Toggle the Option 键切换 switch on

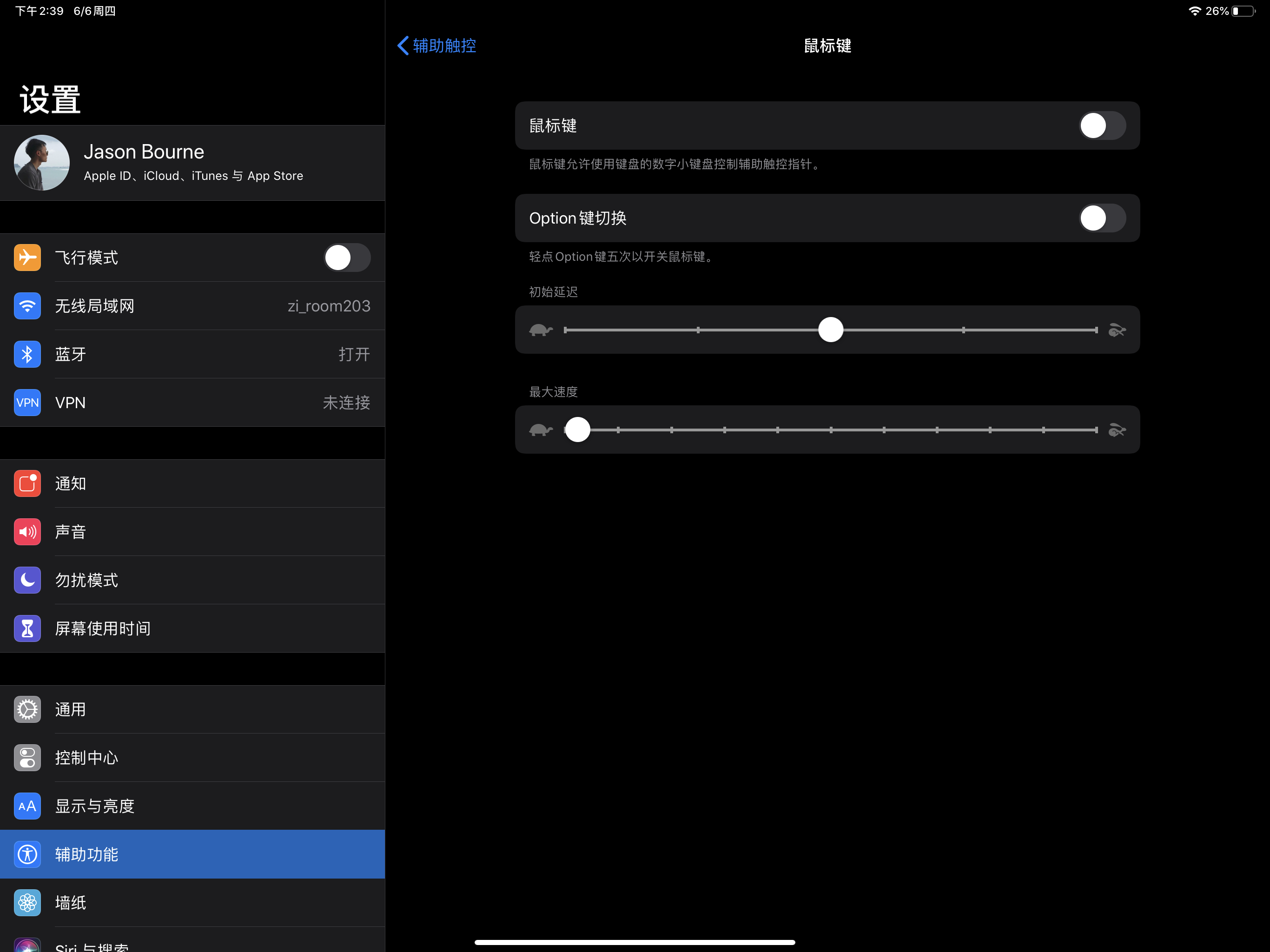[1101, 218]
